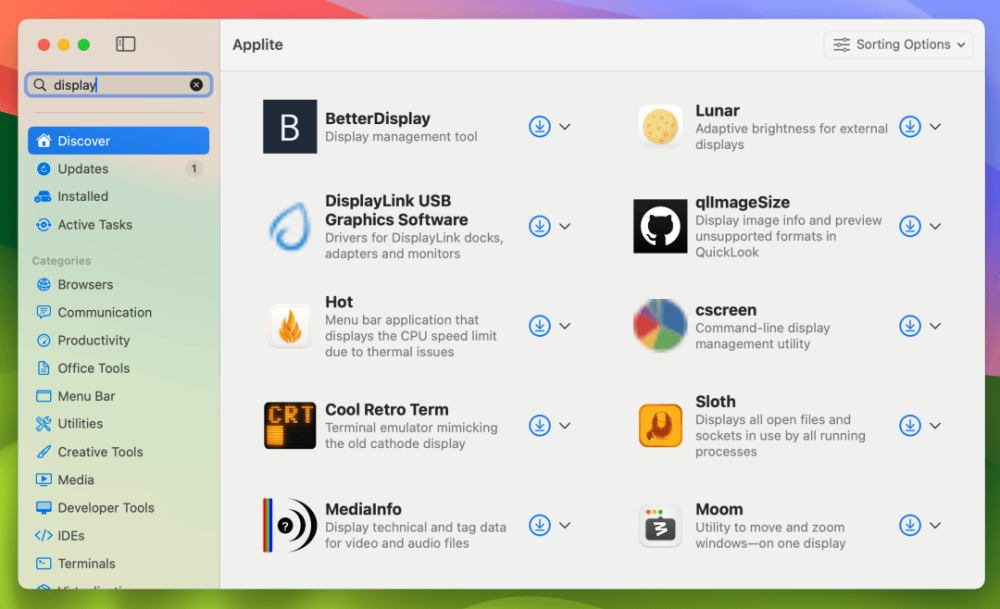
Task: Click the Moom app icon
Action: tap(660, 525)
